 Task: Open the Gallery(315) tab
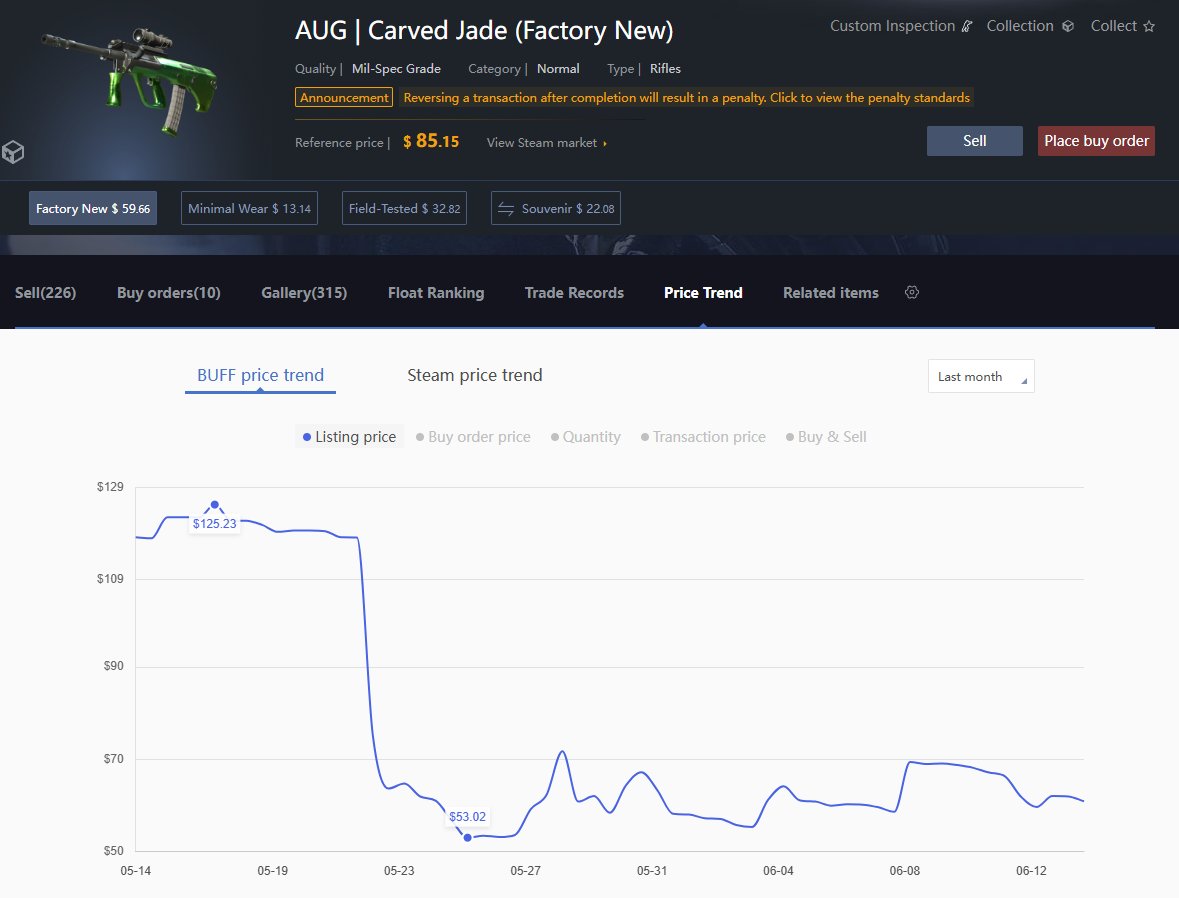[304, 293]
